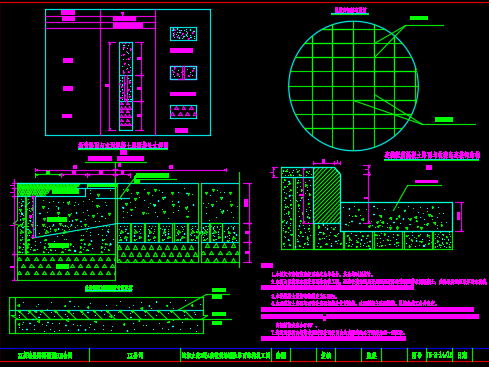
Task: Click the leftmost title block cell at bottom
Action: click(x=45, y=355)
